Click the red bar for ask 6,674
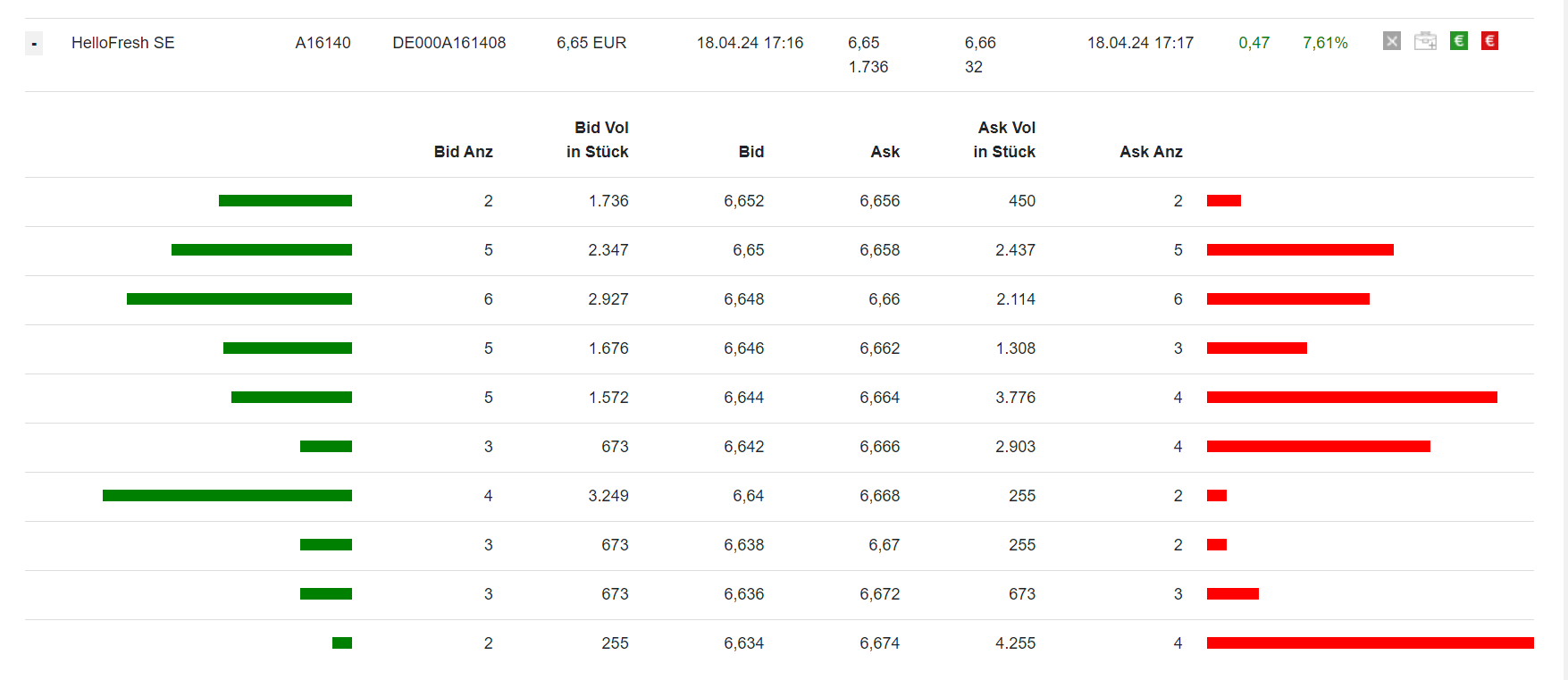The image size is (1568, 680). (x=1370, y=643)
